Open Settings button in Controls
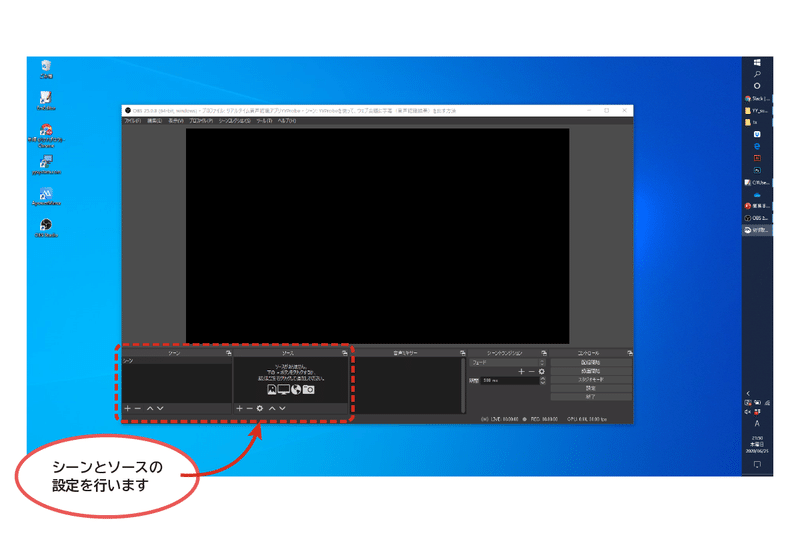Image resolution: width=800 pixels, height=533 pixels. tap(591, 388)
